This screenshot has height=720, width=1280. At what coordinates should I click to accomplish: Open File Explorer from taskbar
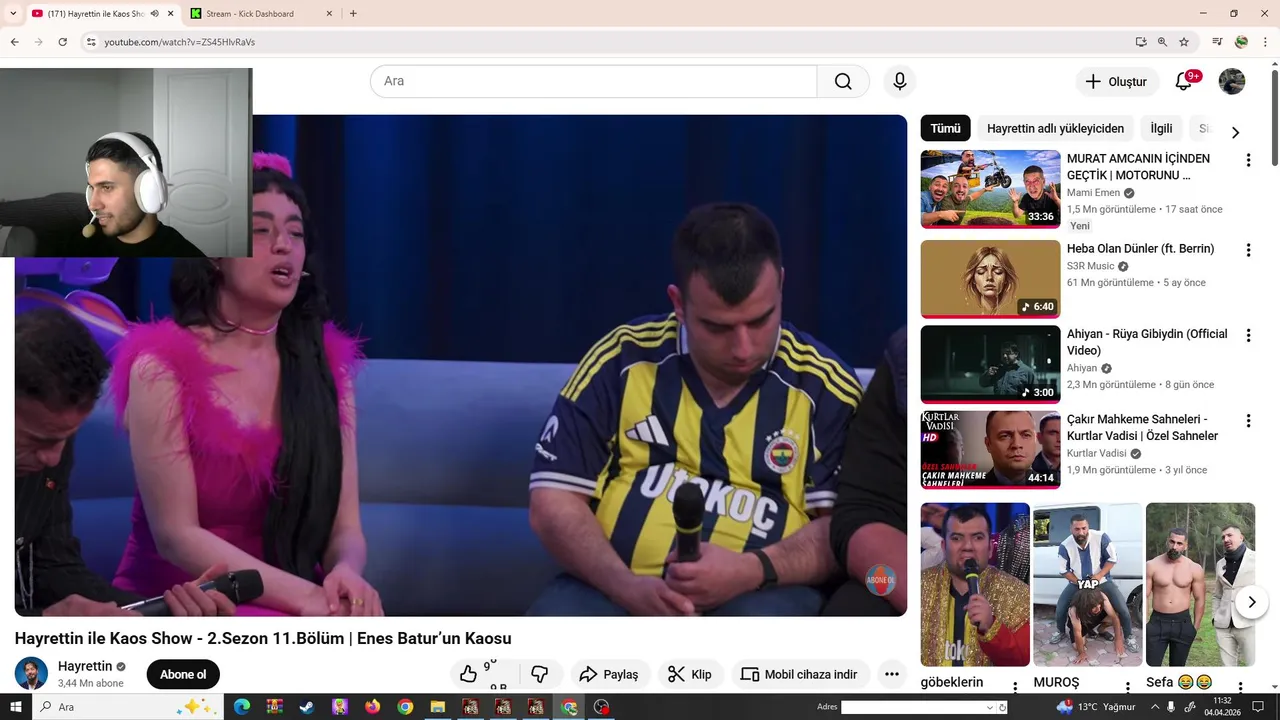coord(438,707)
